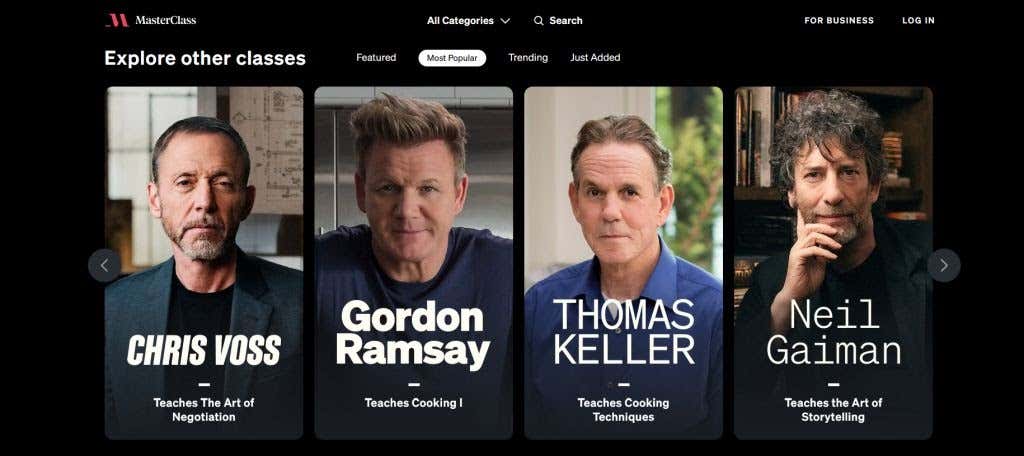1024x456 pixels.
Task: Open the Chris Voss class card
Action: pos(204,263)
